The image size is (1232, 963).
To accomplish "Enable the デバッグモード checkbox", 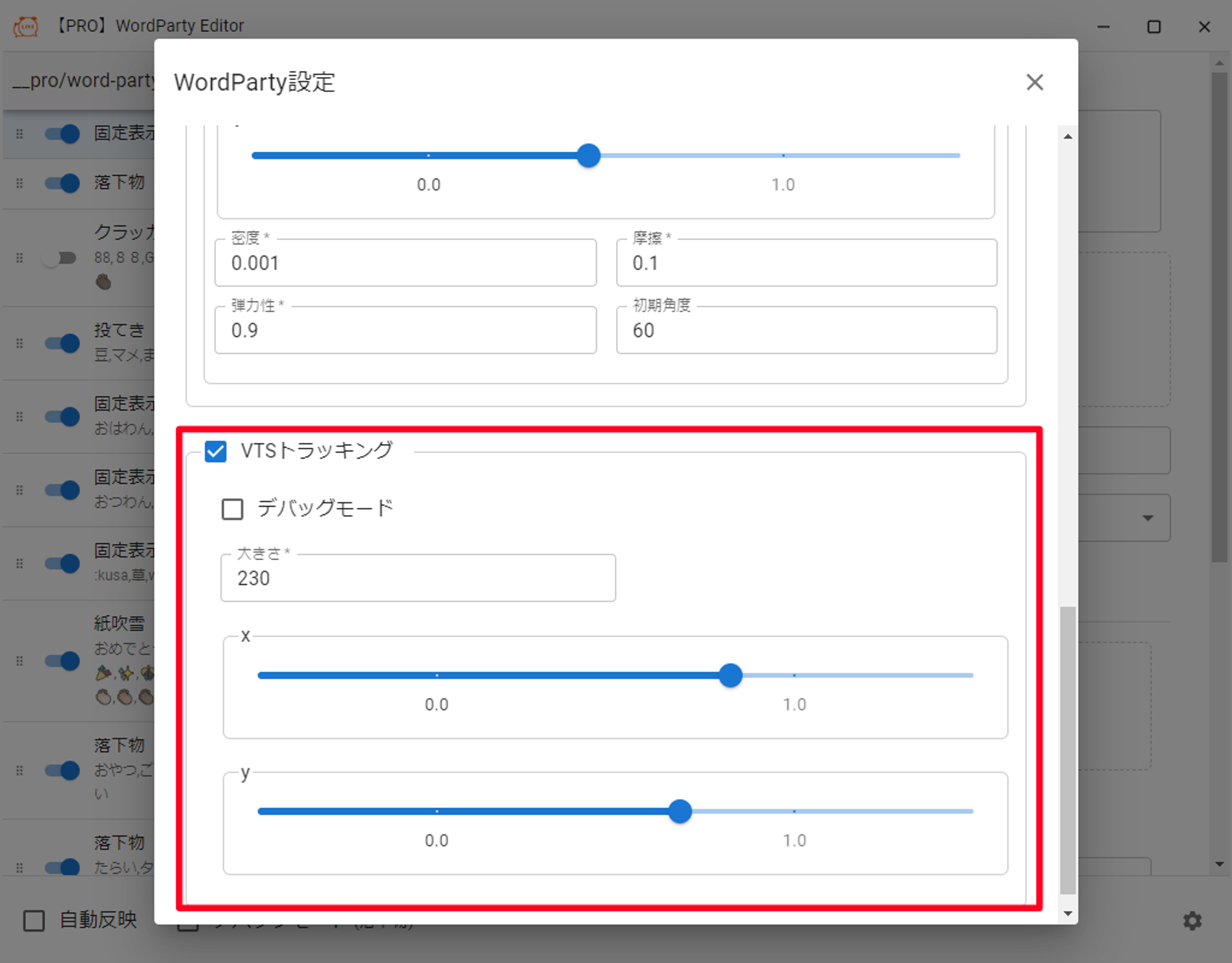I will [232, 509].
